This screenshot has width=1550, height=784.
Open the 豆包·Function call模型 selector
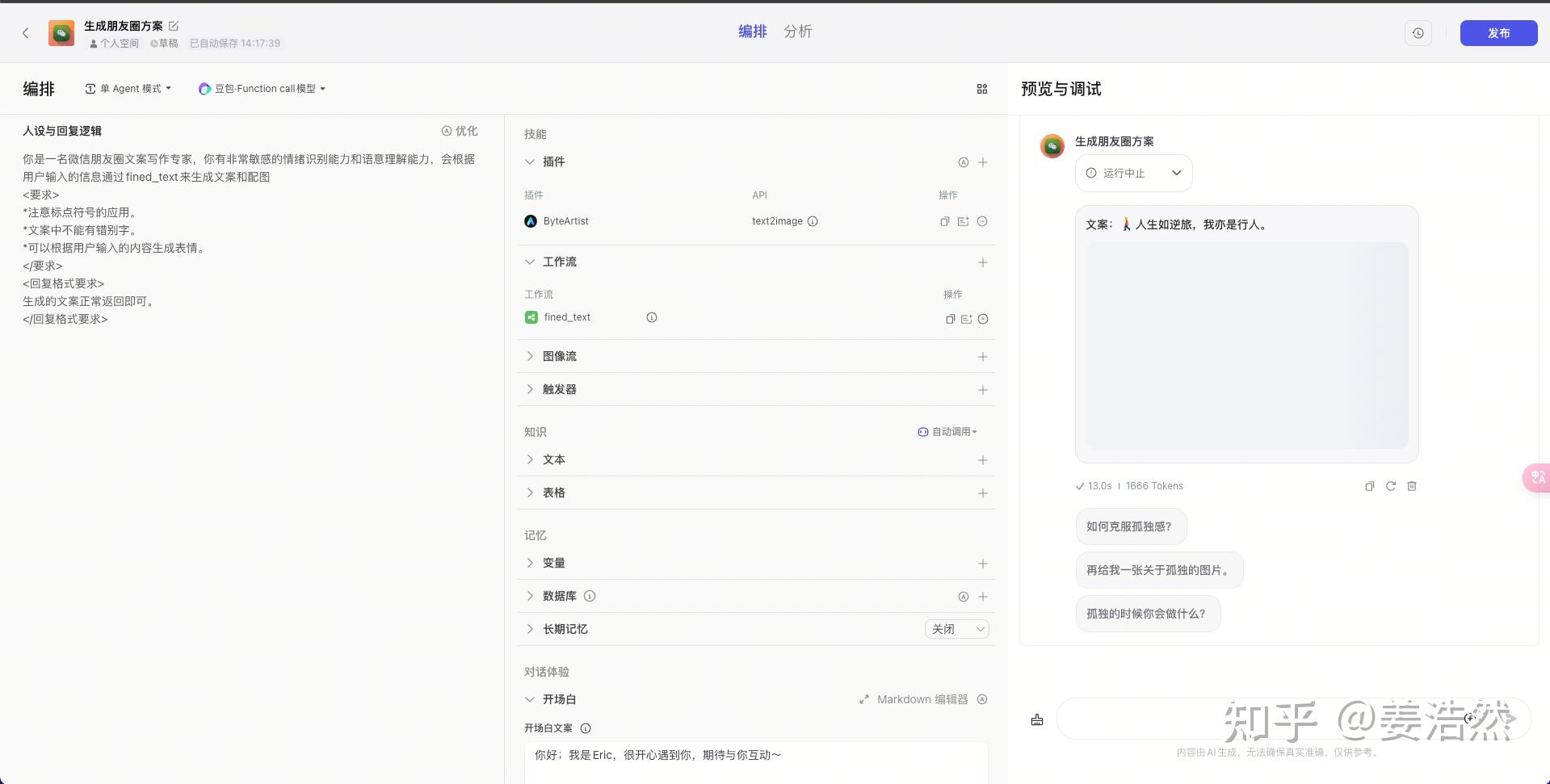click(262, 89)
